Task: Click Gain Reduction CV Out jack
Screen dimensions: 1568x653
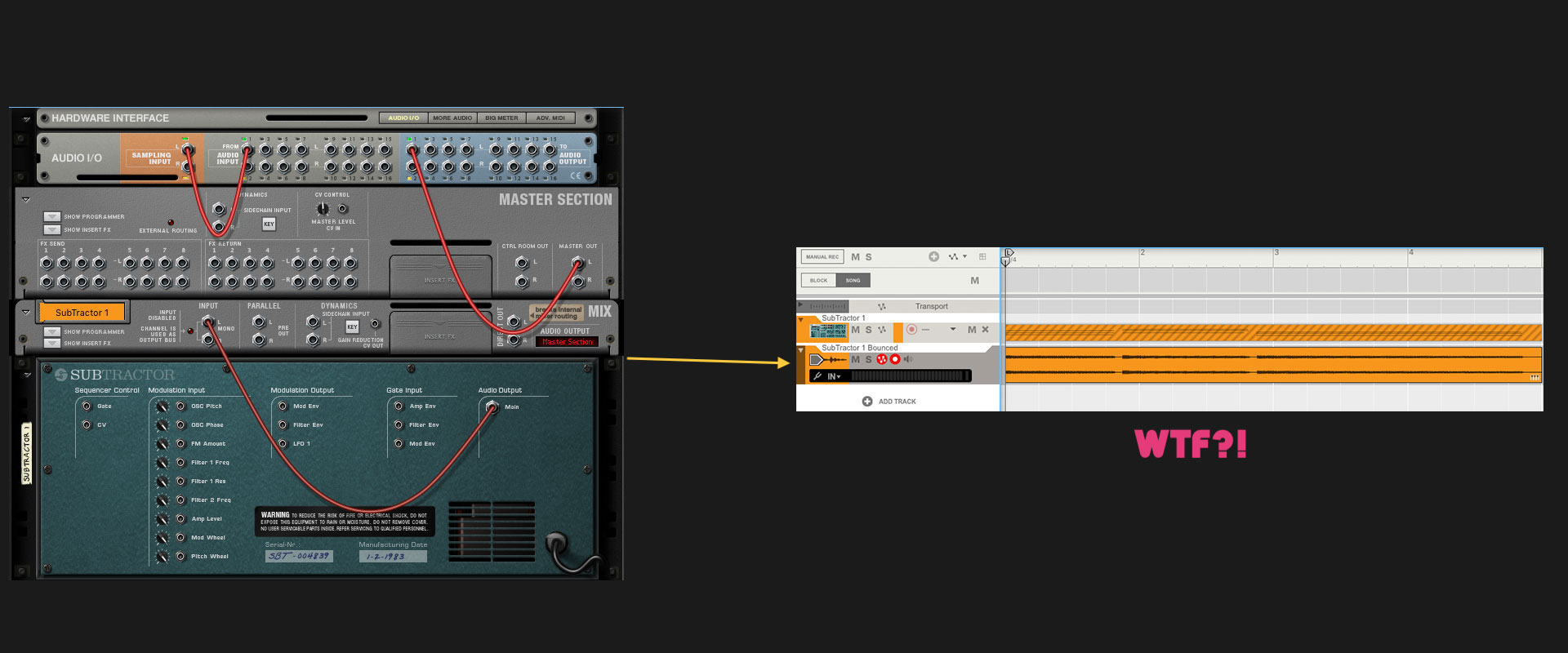Action: click(x=376, y=324)
